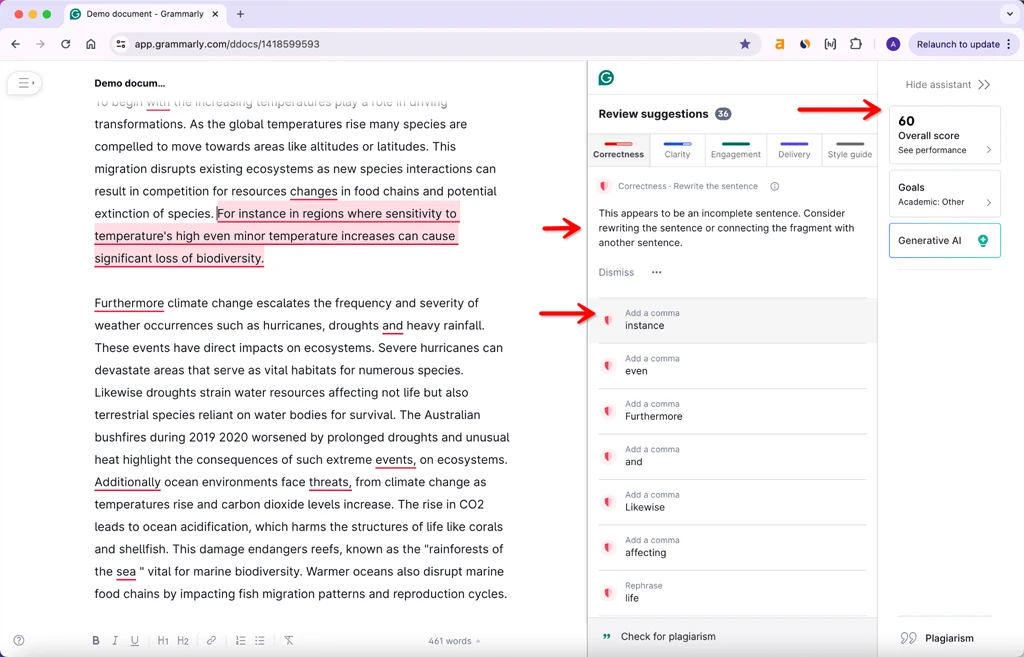Viewport: 1024px width, 657px height.
Task: Open 'Add a comma Furthermore' suggestion
Action: [x=732, y=411]
